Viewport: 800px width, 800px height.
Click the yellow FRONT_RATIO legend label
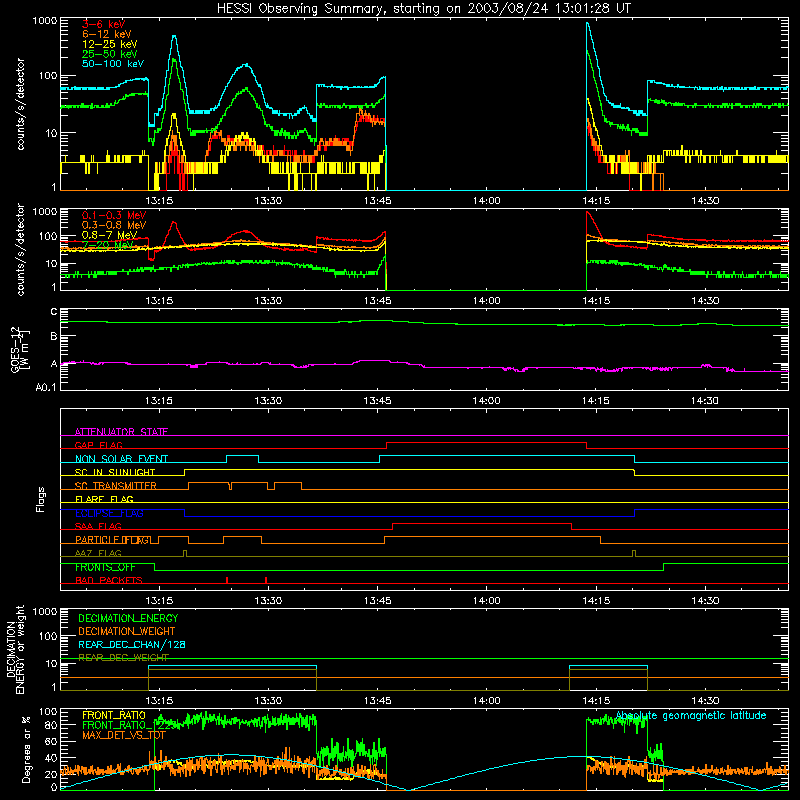coord(114,715)
